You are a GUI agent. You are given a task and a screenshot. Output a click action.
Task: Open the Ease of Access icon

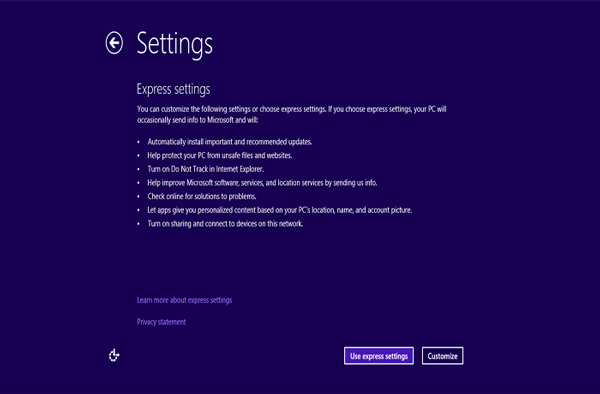tap(114, 355)
